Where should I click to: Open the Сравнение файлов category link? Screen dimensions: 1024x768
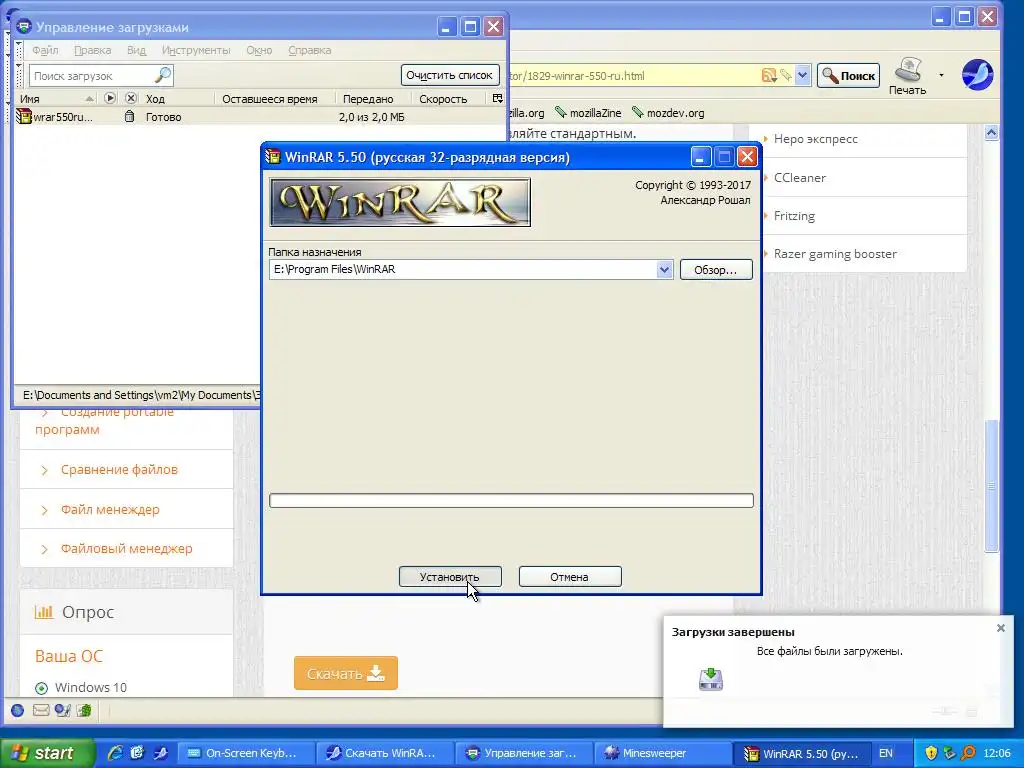pyautogui.click(x=119, y=470)
